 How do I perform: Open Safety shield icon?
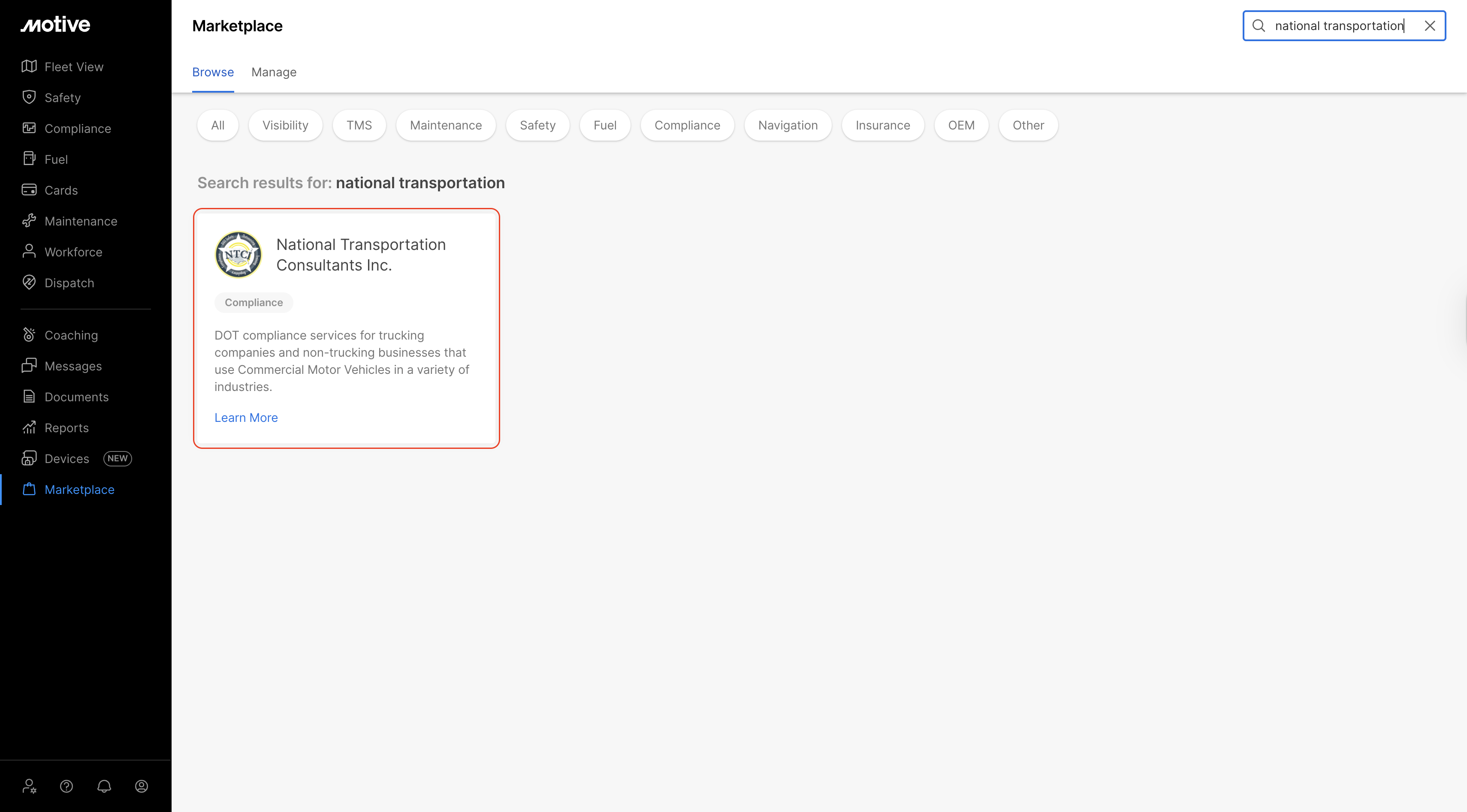(29, 97)
